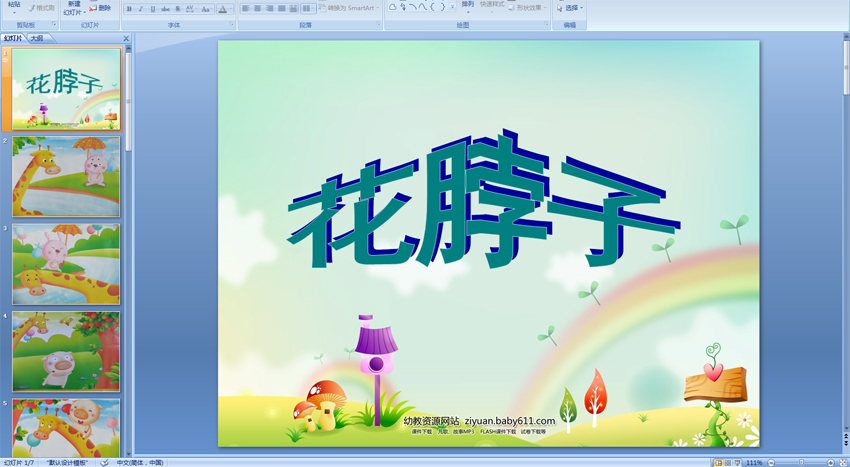Click the language 中文(简体,中国) status entry
The height and width of the screenshot is (467, 850).
[140, 463]
